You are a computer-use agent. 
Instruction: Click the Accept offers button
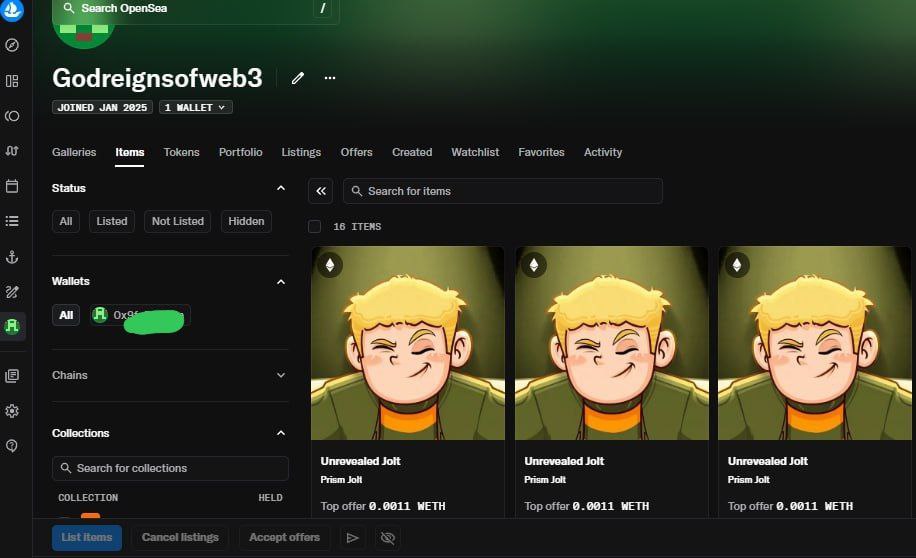point(284,538)
